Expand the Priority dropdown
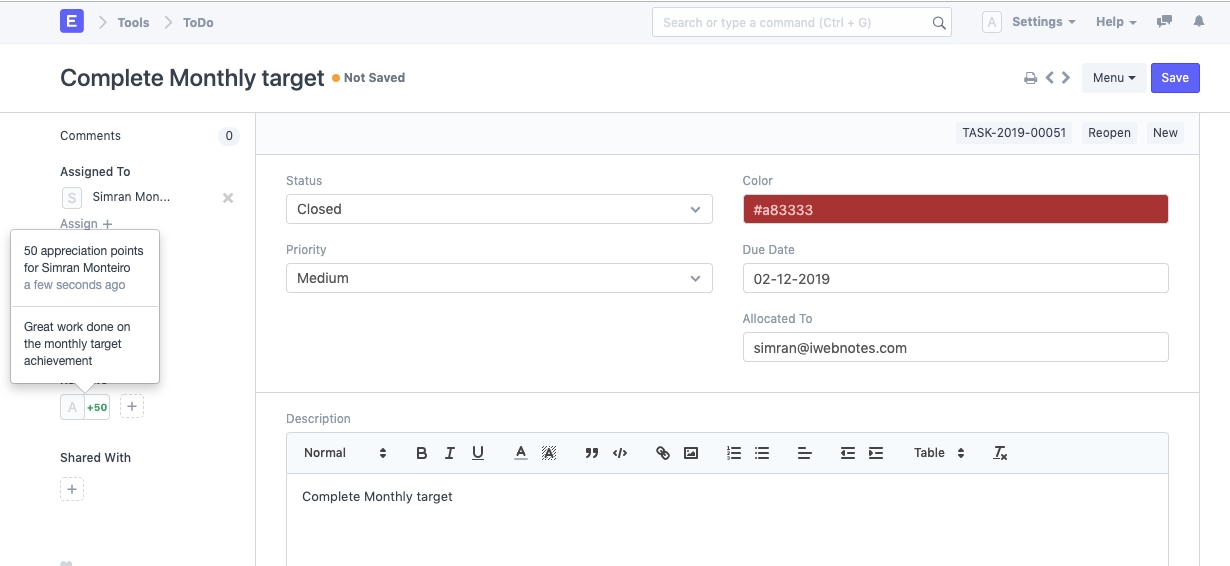The image size is (1230, 566). click(x=498, y=278)
